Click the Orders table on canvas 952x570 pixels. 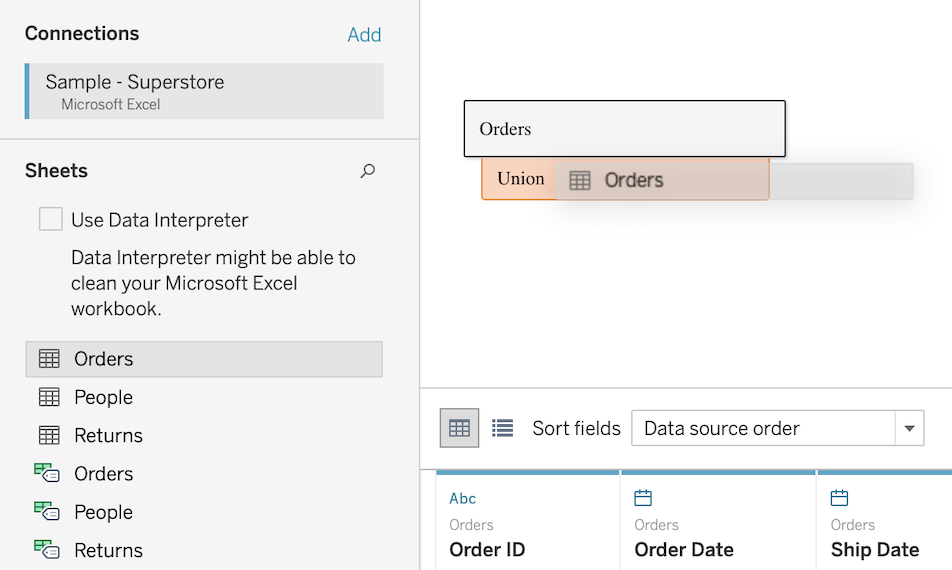pos(625,129)
